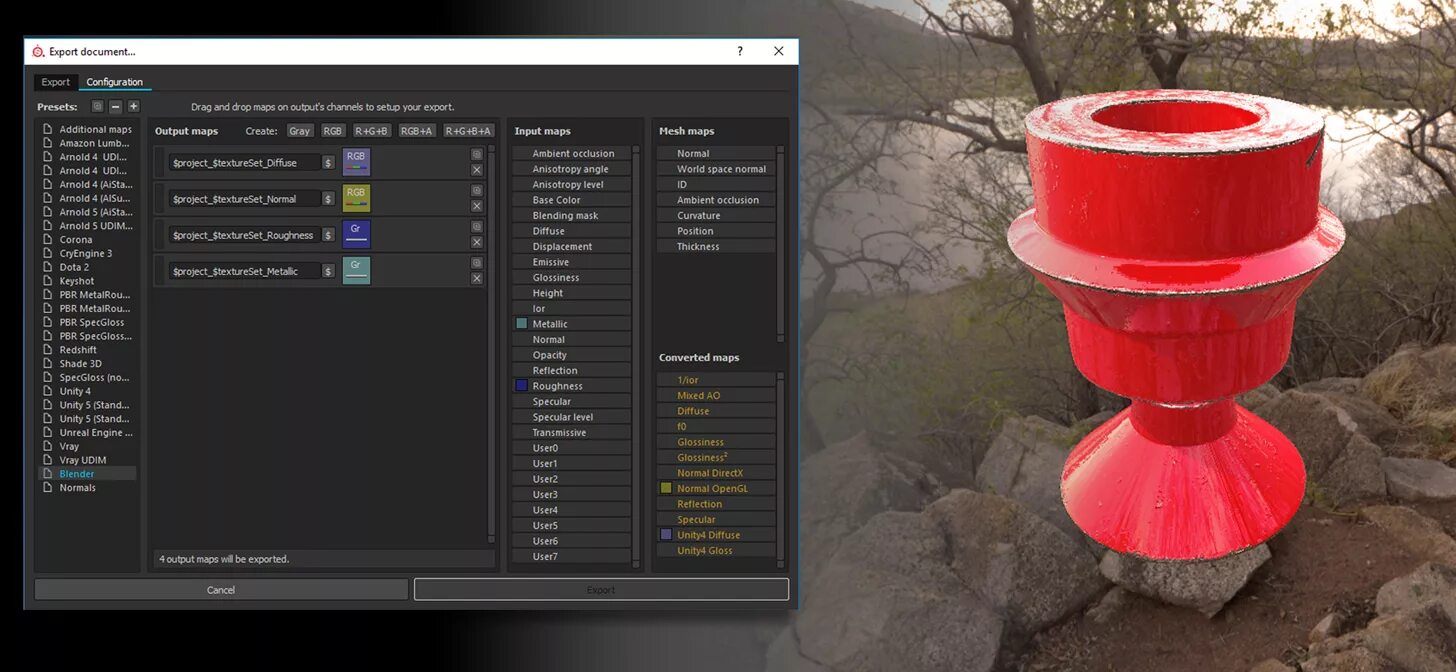Switch to the Export tab
This screenshot has width=1456, height=672.
[56, 82]
